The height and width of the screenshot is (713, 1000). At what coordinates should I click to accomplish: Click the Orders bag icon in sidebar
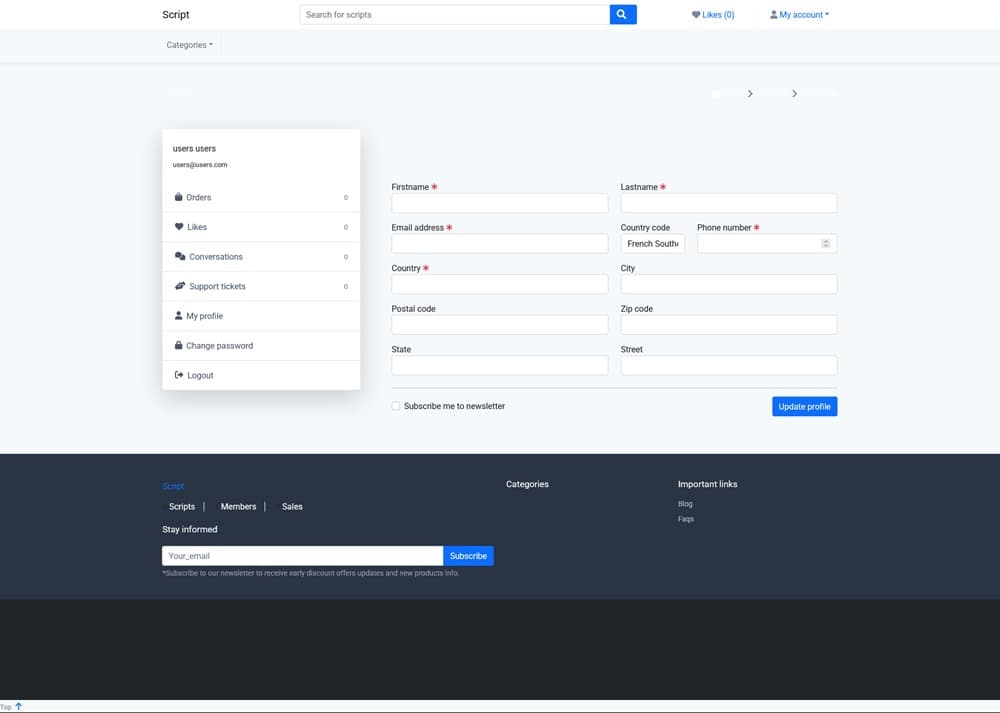179,197
